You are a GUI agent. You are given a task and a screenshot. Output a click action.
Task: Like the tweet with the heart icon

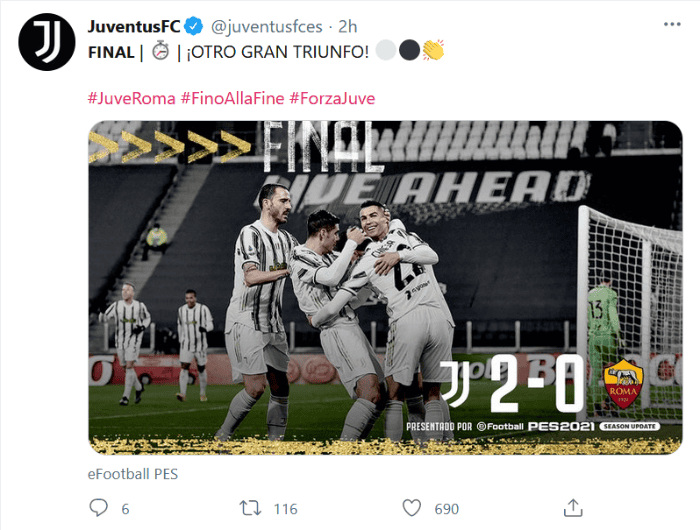[x=412, y=508]
